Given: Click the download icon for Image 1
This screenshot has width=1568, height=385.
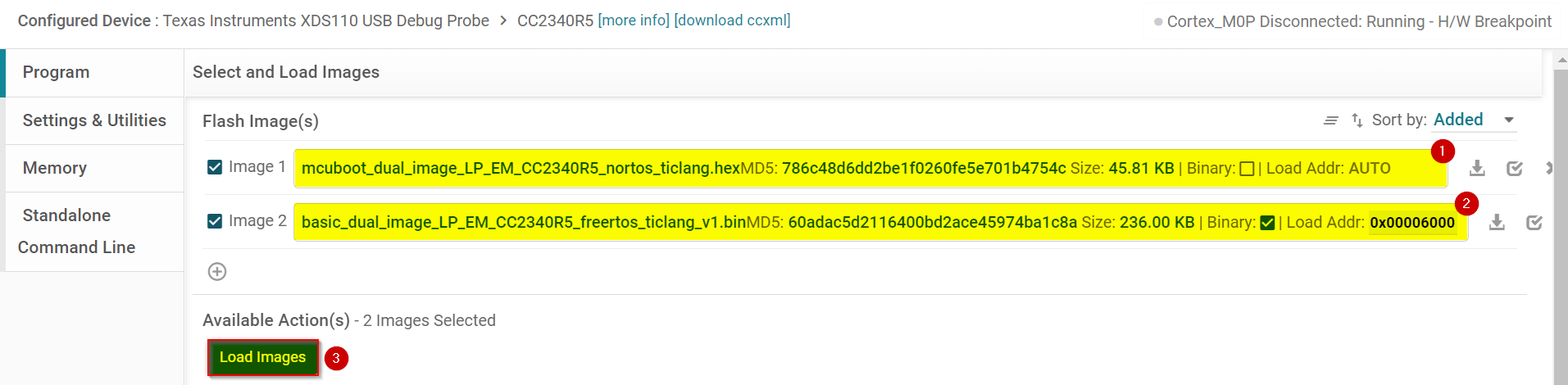Looking at the screenshot, I should [x=1477, y=168].
